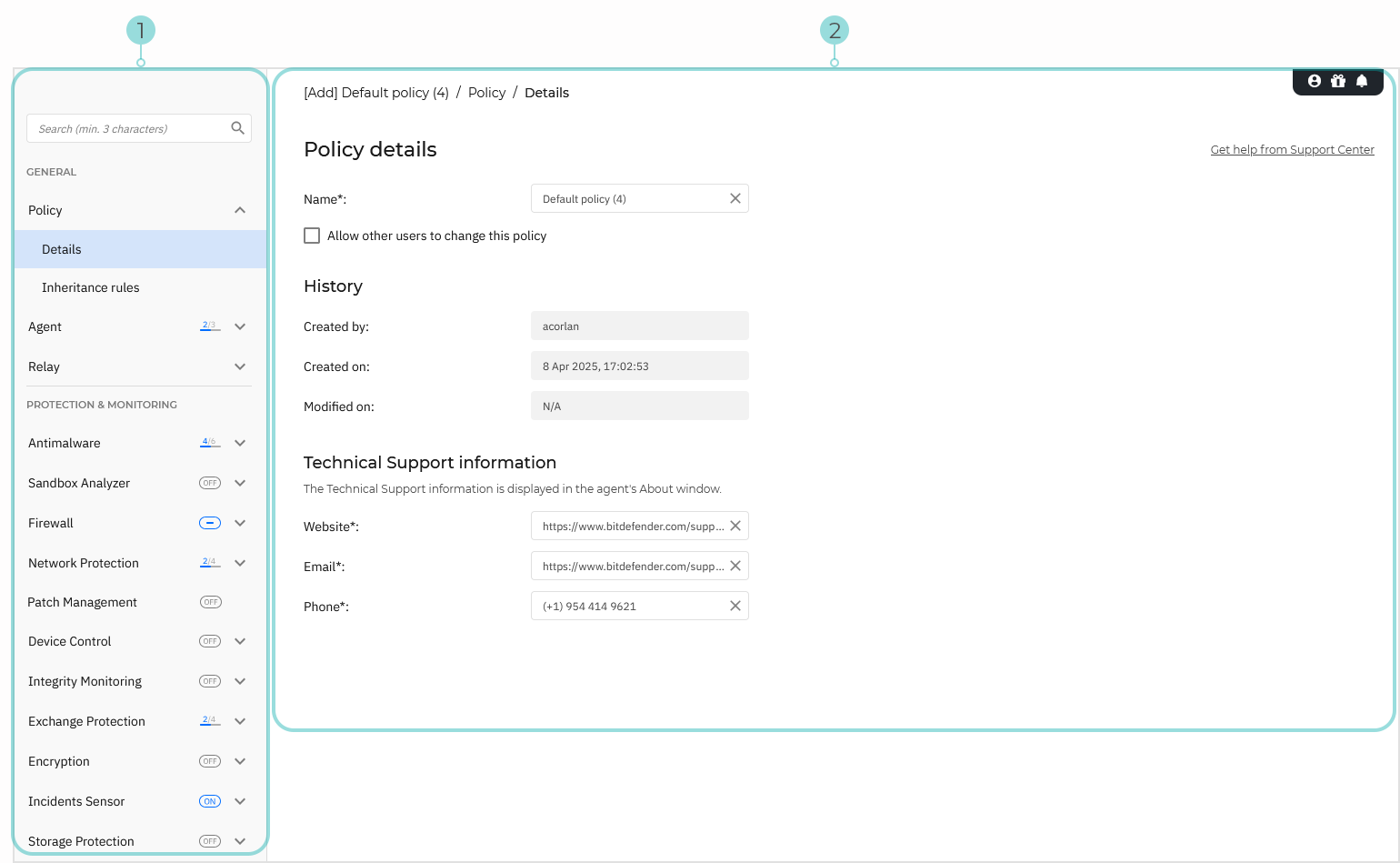Clear the Website field using its X icon
The height and width of the screenshot is (863, 1400).
(735, 526)
